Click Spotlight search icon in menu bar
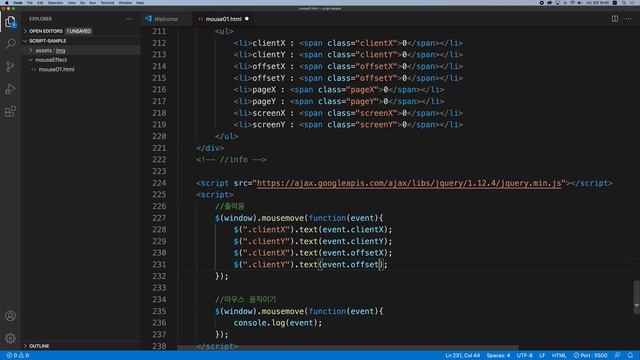 [x=624, y=2]
